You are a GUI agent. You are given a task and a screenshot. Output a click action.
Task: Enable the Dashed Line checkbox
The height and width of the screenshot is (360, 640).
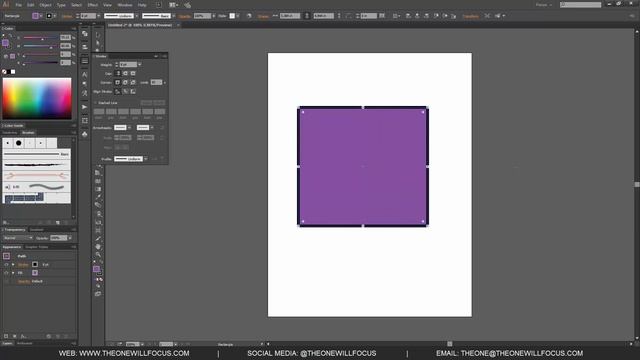[x=95, y=103]
